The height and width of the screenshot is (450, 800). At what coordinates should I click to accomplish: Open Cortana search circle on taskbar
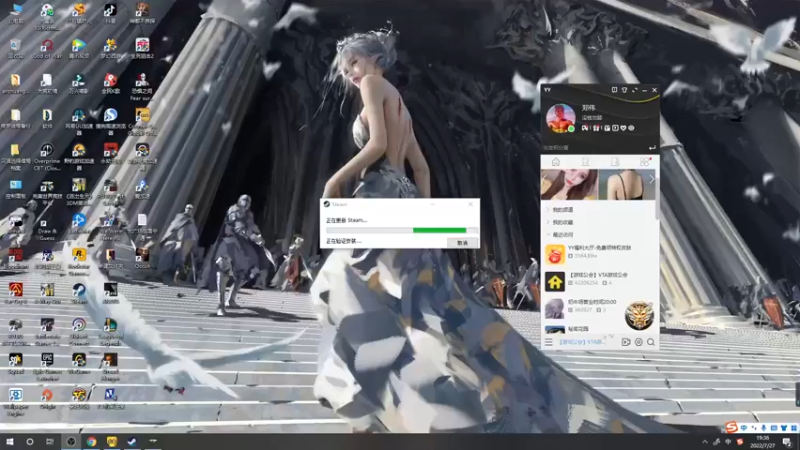(x=30, y=441)
